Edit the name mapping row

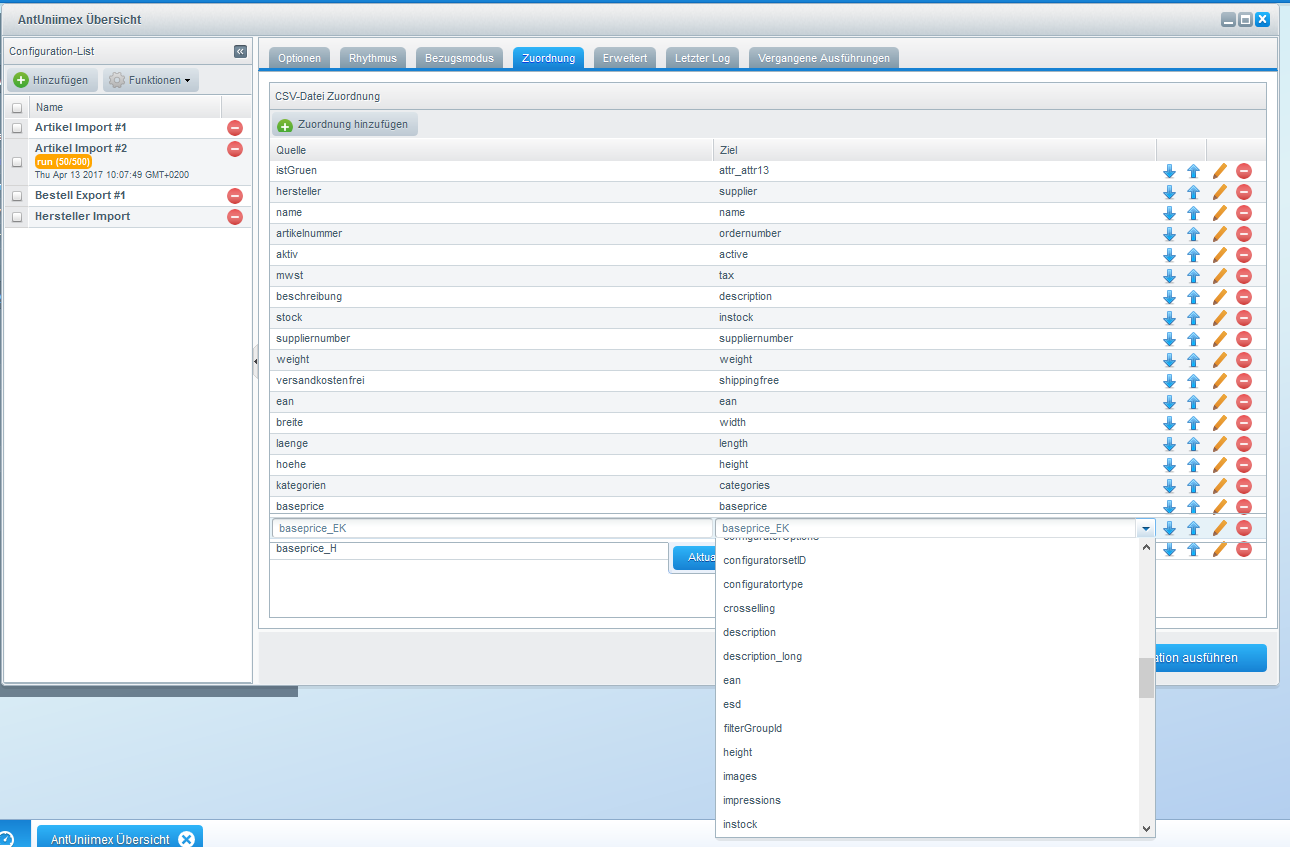click(x=1219, y=213)
